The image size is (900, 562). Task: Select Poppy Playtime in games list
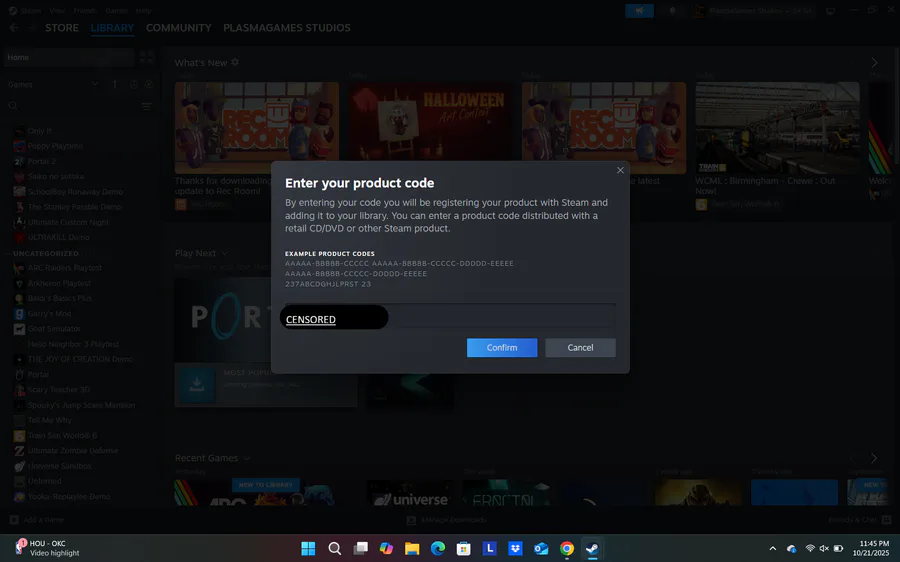coord(55,146)
